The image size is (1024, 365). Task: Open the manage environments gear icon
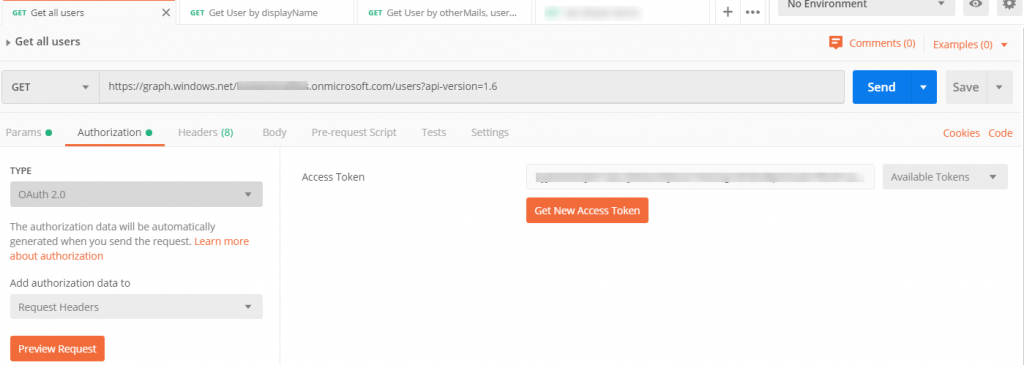pyautogui.click(x=1010, y=4)
